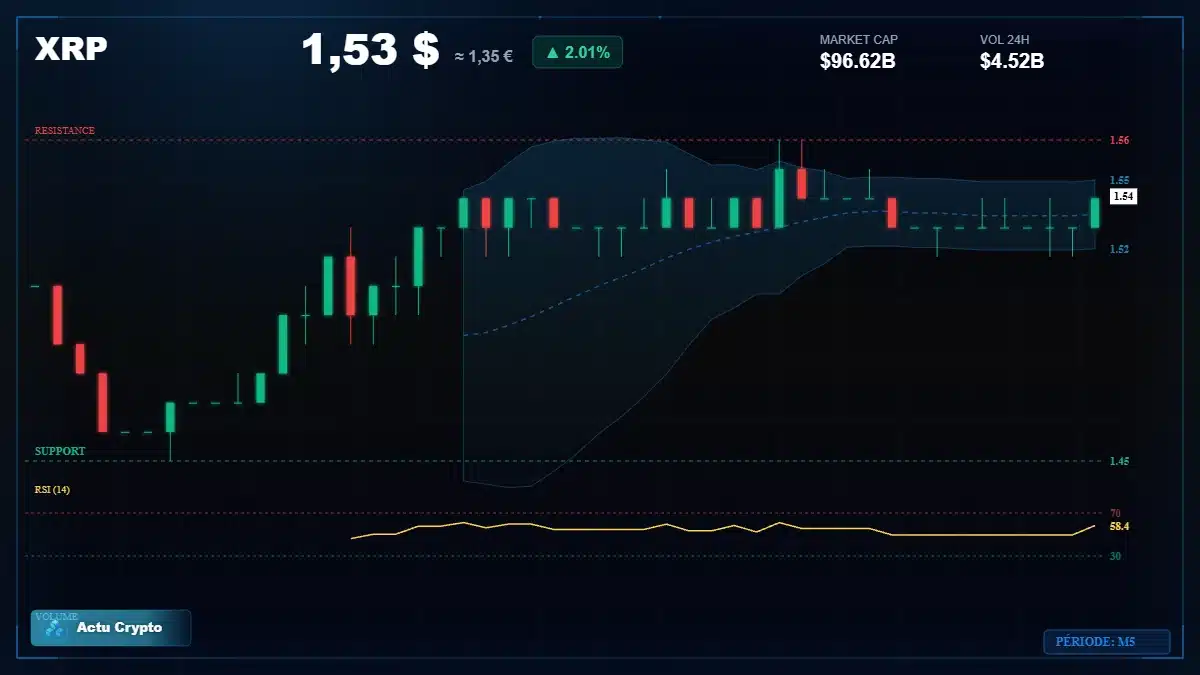Click the Actu Crypto logo icon
The height and width of the screenshot is (675, 1200).
pos(56,629)
